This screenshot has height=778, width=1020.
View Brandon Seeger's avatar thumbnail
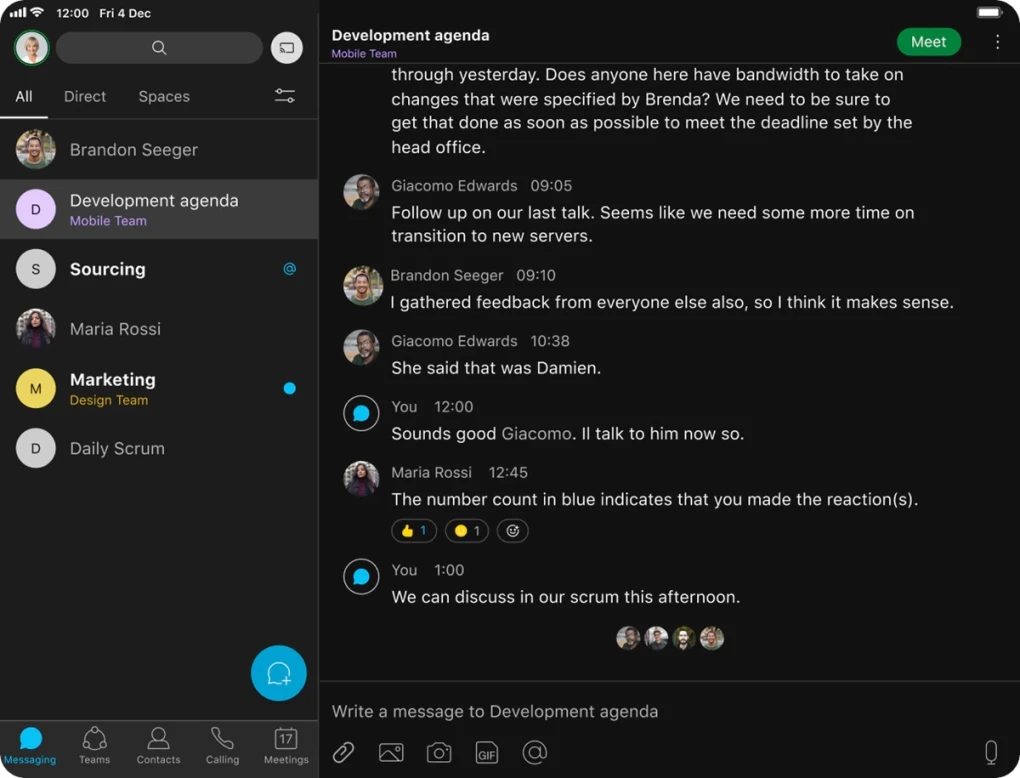coord(35,149)
